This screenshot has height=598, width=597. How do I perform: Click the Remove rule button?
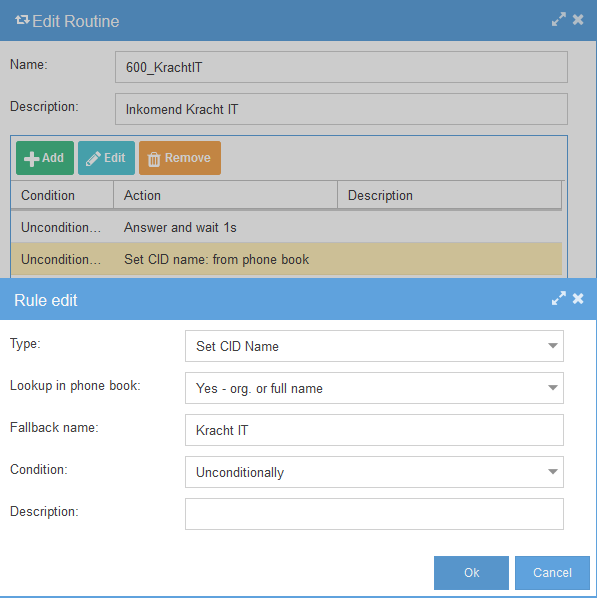(180, 158)
